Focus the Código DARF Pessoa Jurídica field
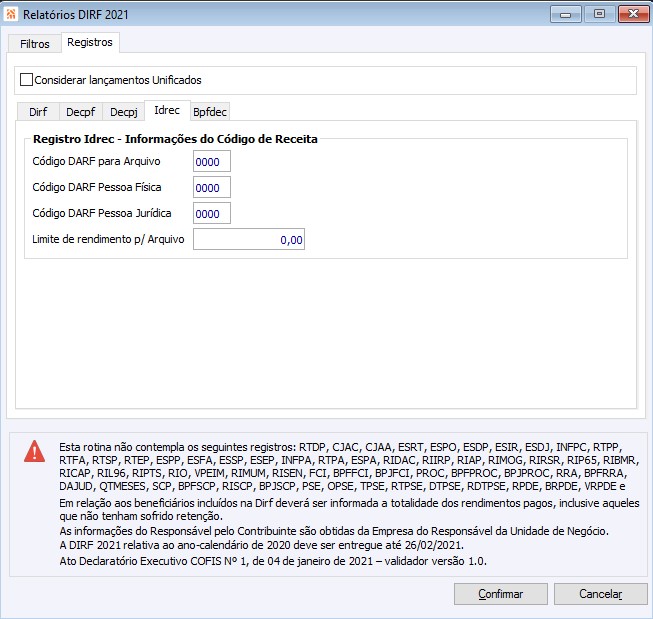 212,213
